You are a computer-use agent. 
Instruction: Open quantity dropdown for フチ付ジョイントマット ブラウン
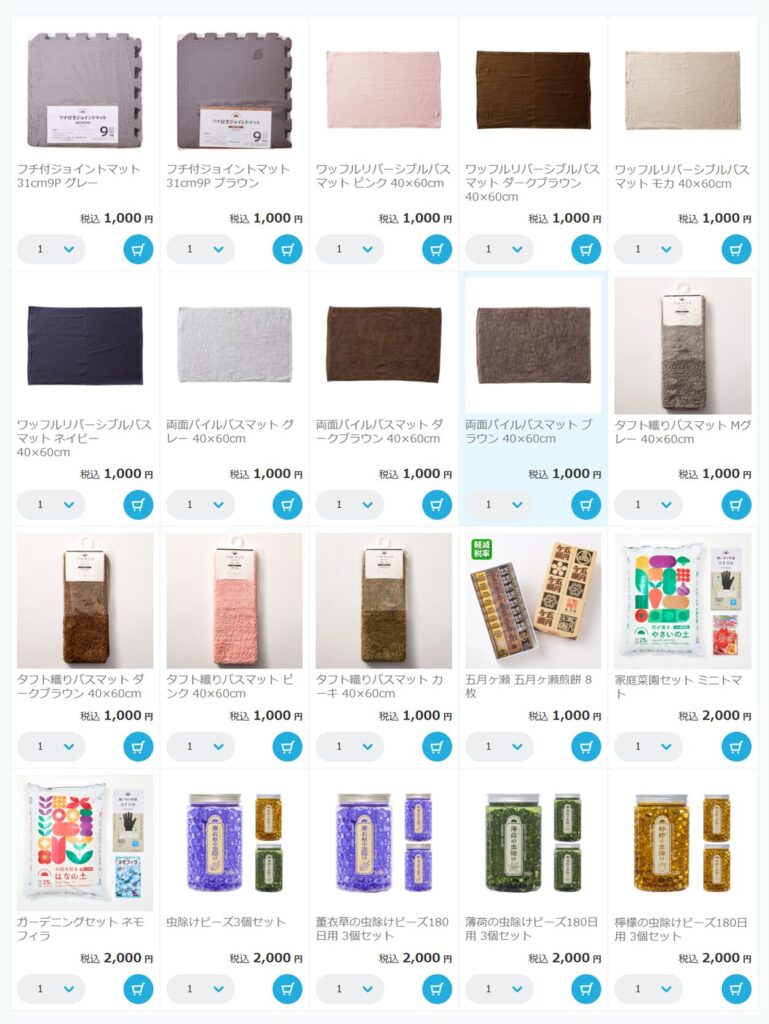pyautogui.click(x=200, y=249)
